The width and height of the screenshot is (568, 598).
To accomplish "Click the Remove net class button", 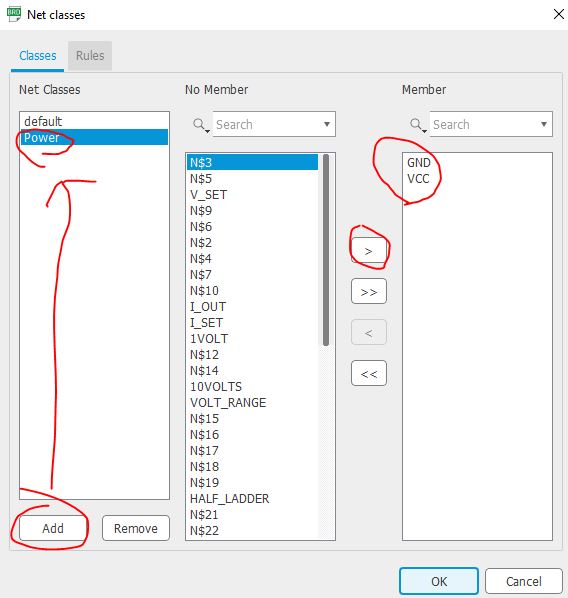I will (x=136, y=528).
